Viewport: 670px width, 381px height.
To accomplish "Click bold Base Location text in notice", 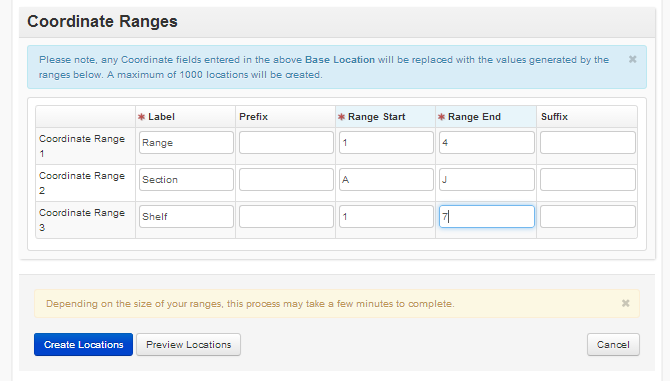I will tap(340, 59).
